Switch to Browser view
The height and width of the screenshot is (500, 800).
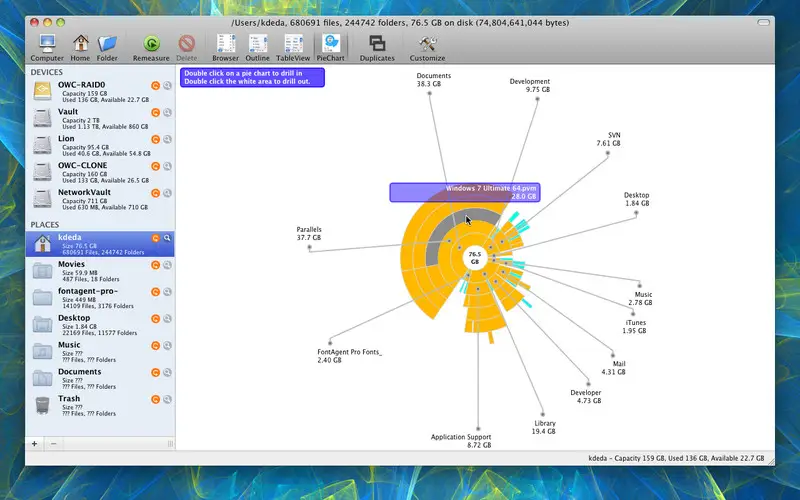[226, 43]
